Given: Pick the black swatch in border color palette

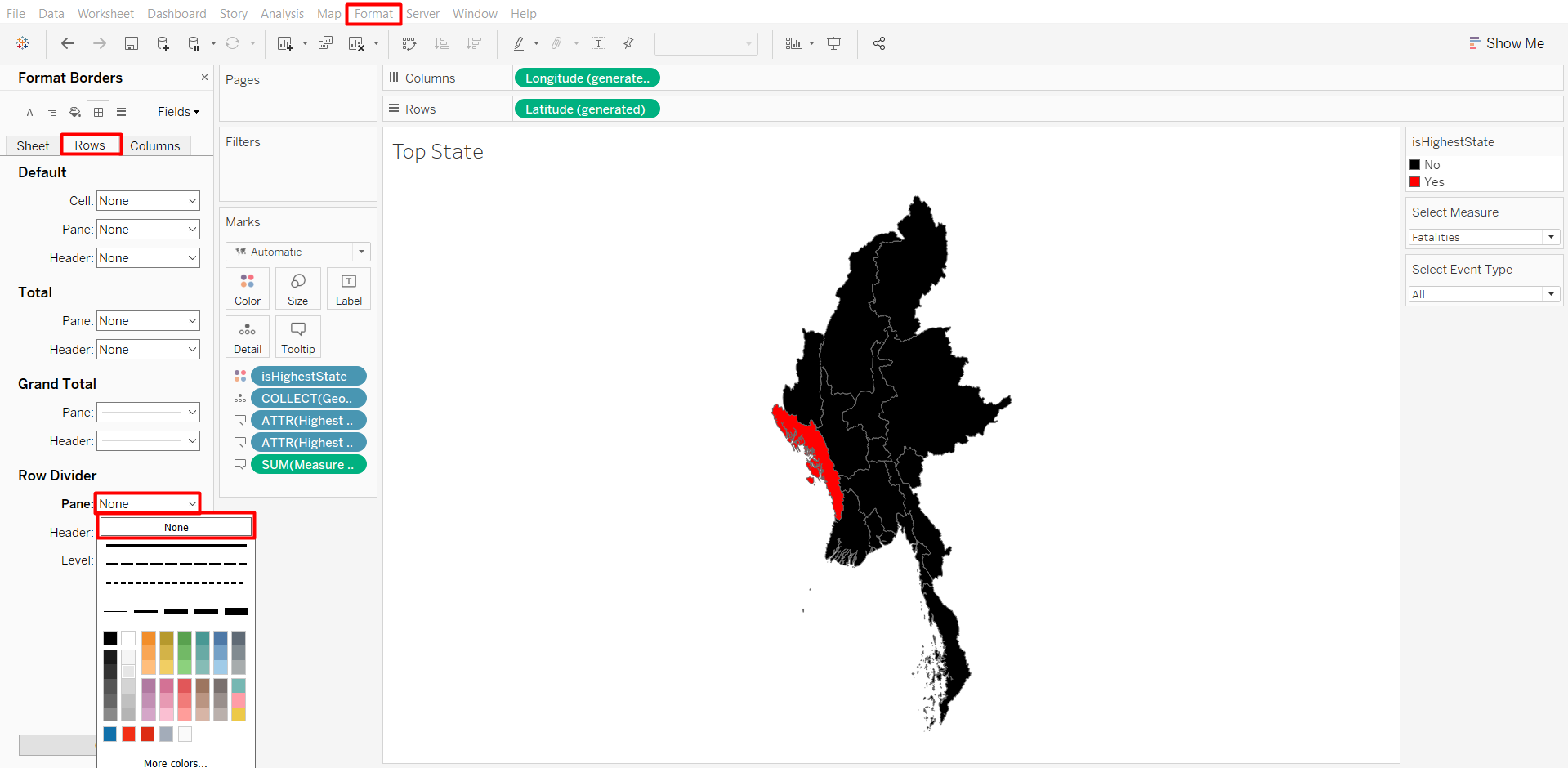Looking at the screenshot, I should click(110, 638).
